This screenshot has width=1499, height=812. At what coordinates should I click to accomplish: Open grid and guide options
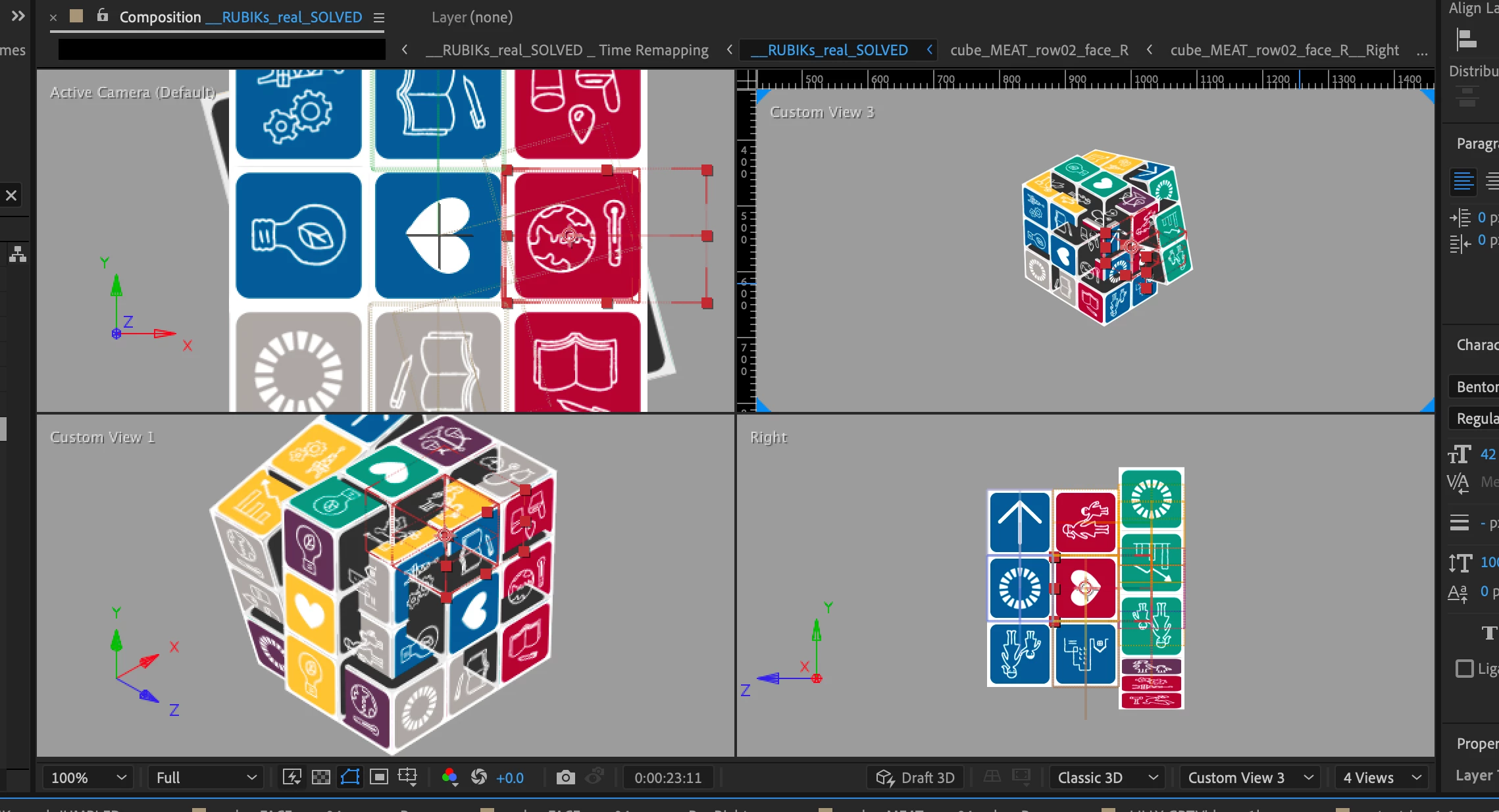tap(408, 777)
